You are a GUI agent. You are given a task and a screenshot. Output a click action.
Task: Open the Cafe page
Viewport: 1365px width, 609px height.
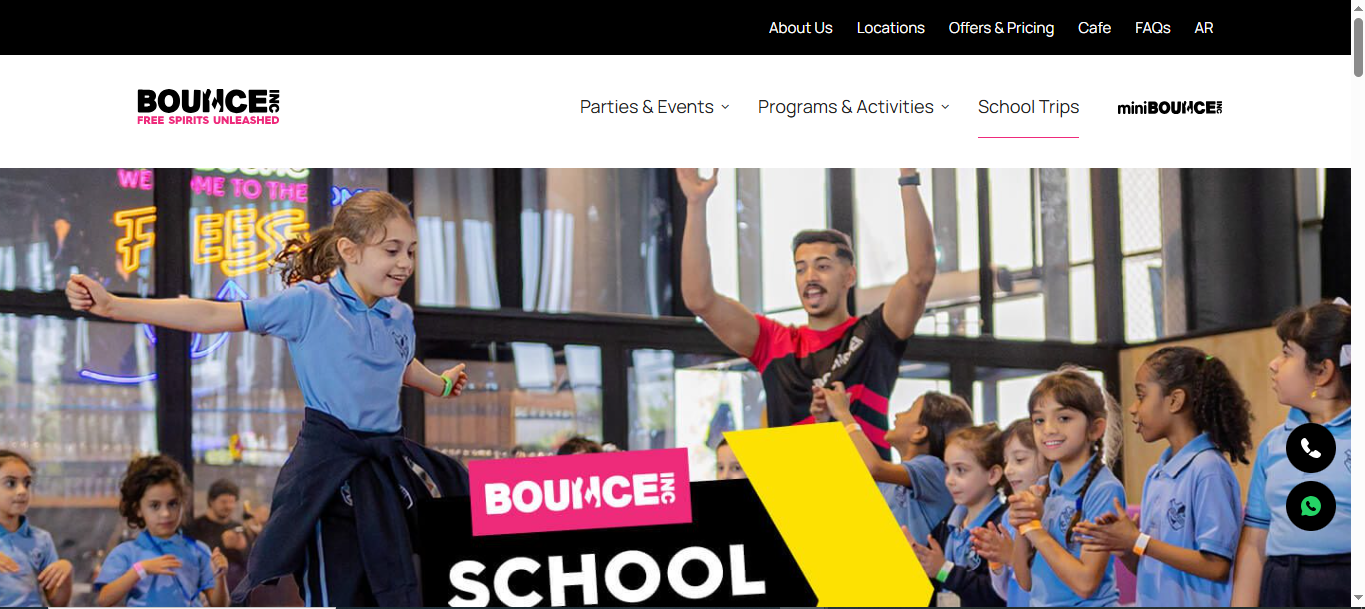pyautogui.click(x=1094, y=28)
